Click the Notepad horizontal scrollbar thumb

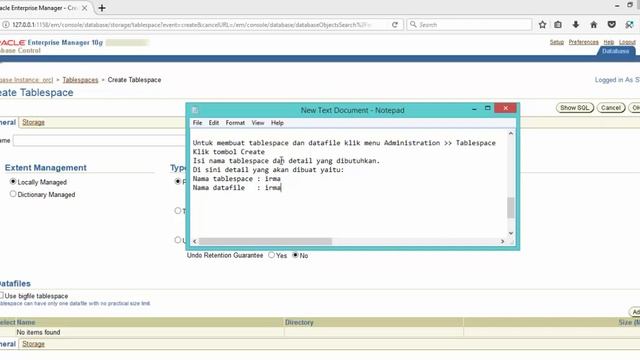click(x=265, y=241)
